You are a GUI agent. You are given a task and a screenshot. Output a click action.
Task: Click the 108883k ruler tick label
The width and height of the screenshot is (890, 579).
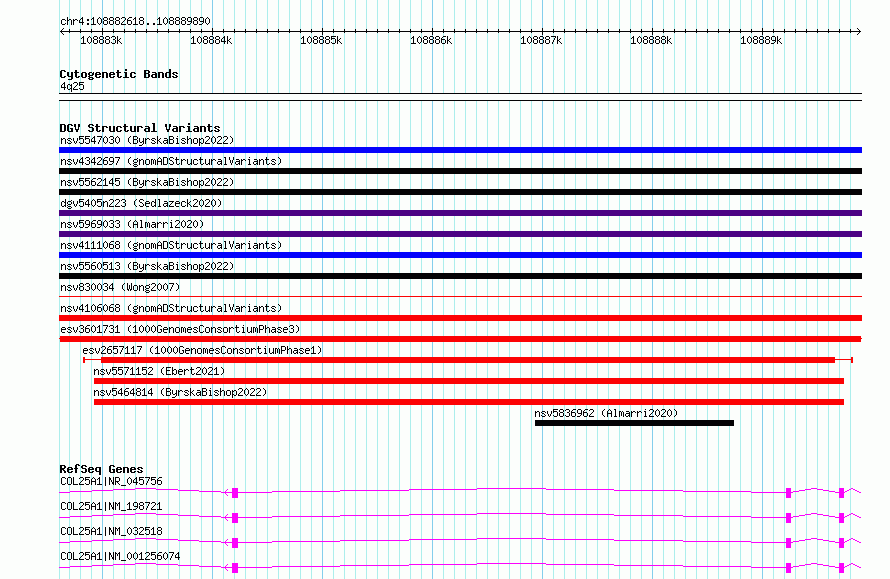pos(101,40)
